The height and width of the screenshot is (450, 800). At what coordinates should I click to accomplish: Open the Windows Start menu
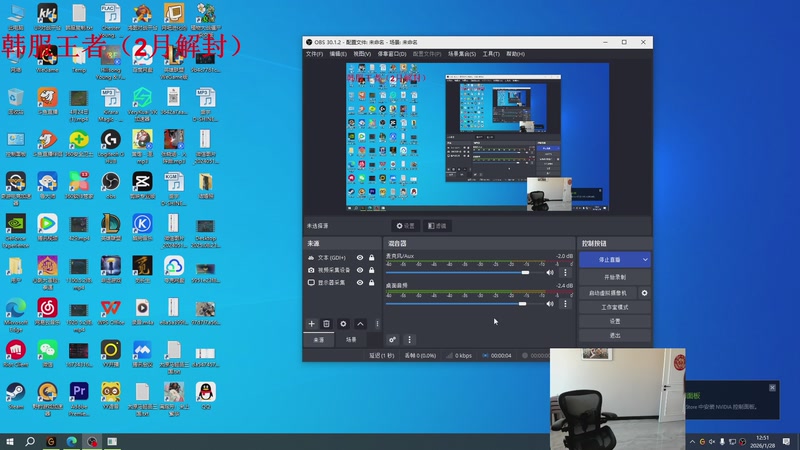(x=10, y=441)
